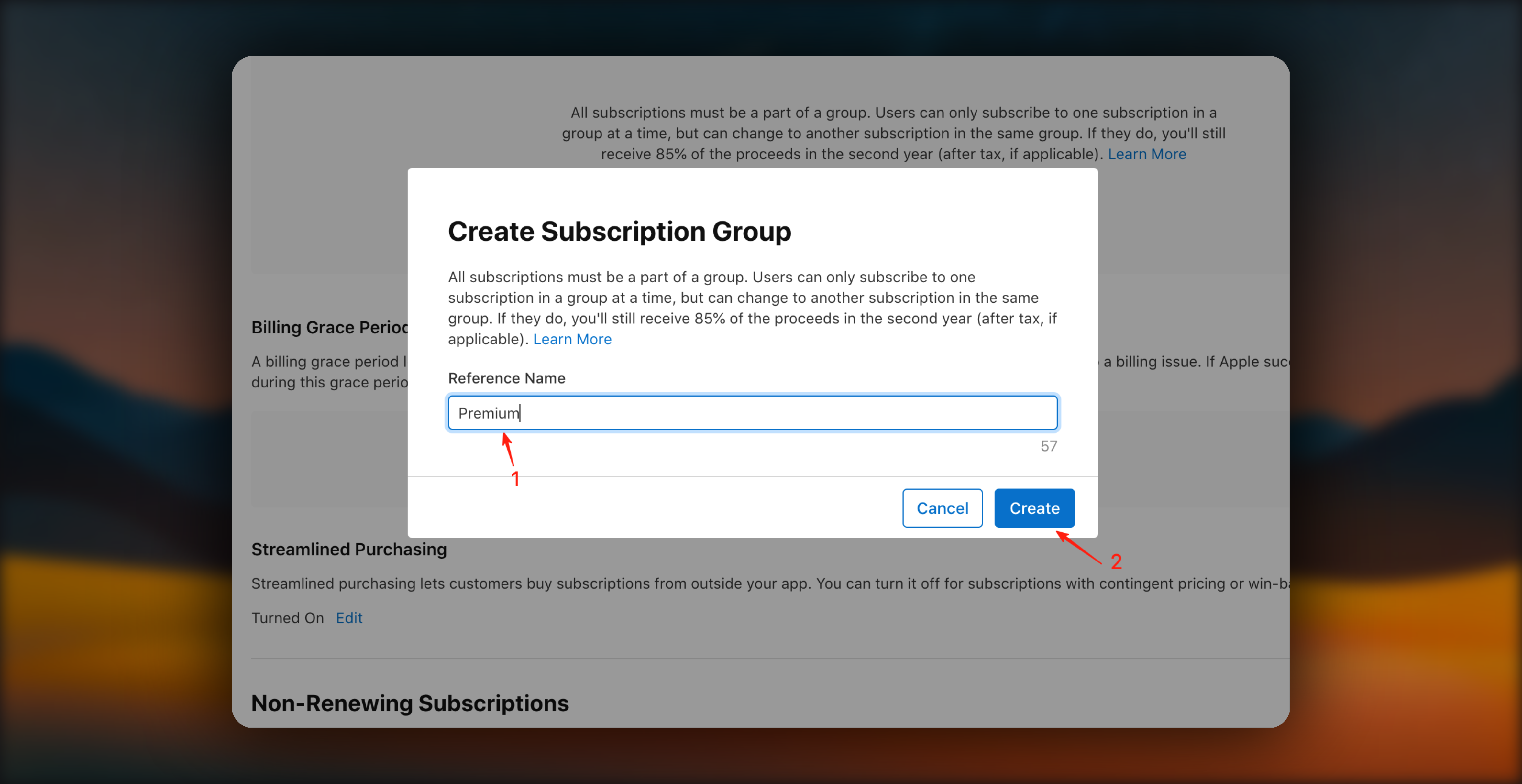
Task: Click the Turned On status text
Action: pos(288,617)
